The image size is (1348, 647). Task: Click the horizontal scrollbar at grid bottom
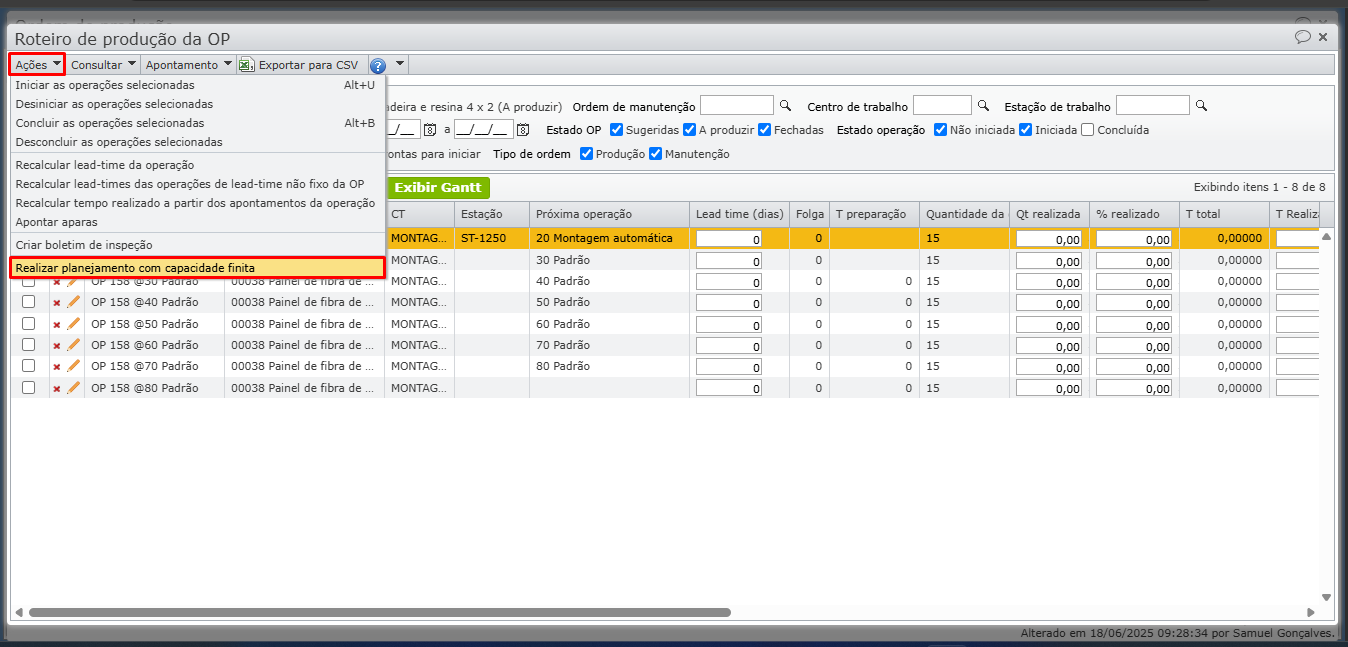[x=380, y=612]
